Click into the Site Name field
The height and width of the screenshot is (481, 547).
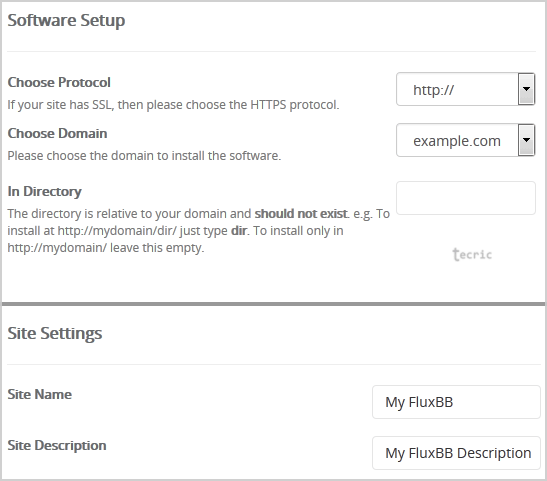click(x=456, y=402)
